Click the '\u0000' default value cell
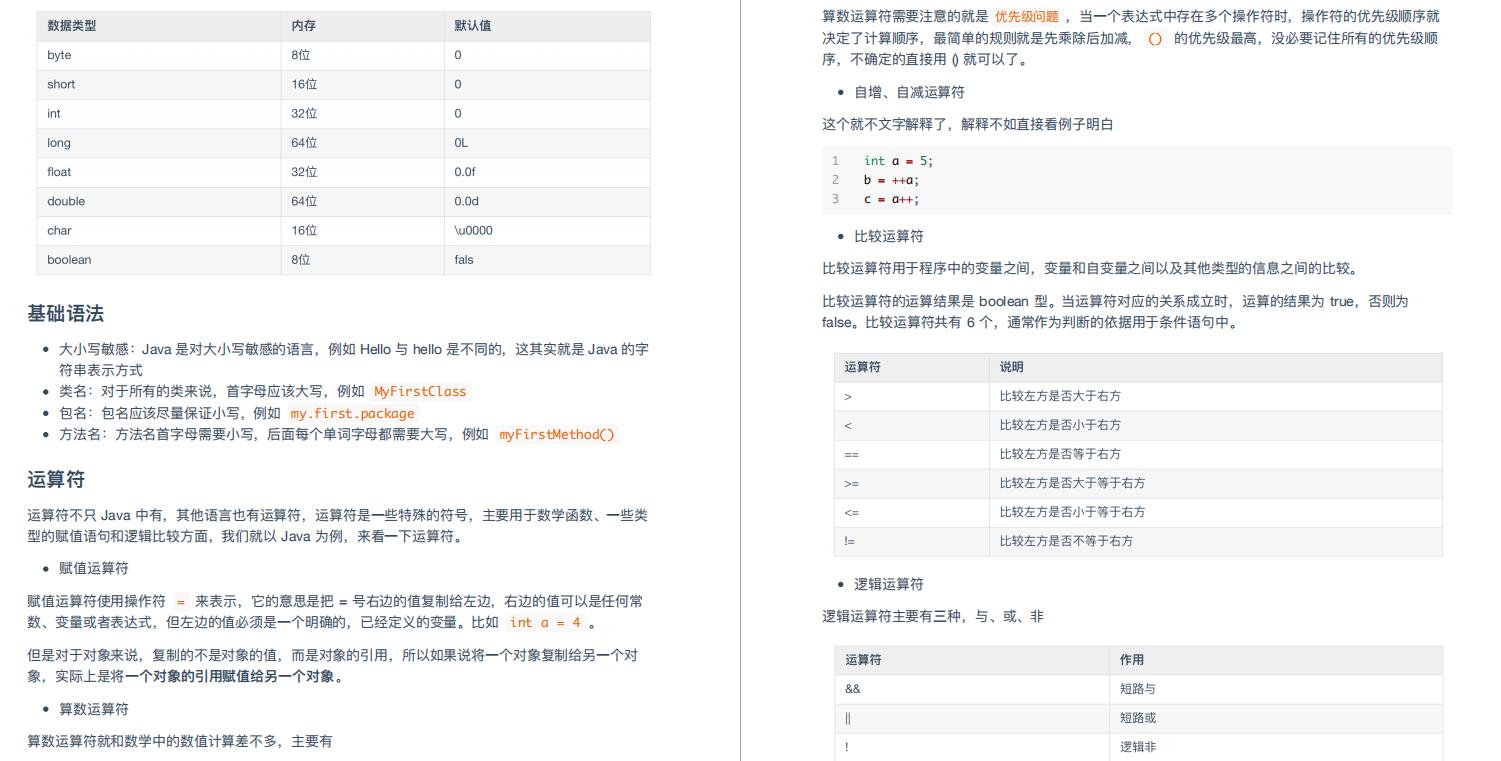1501x761 pixels. click(547, 230)
